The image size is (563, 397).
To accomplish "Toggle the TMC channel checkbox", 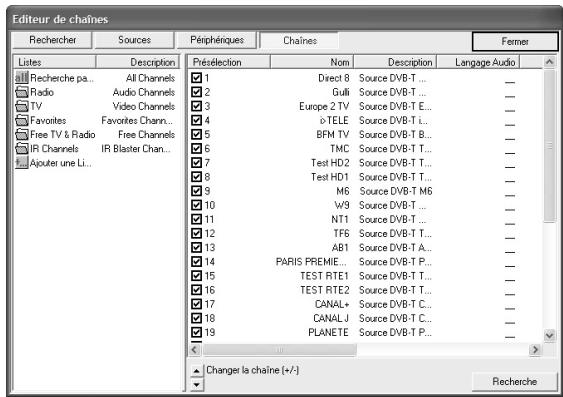I will tap(196, 149).
